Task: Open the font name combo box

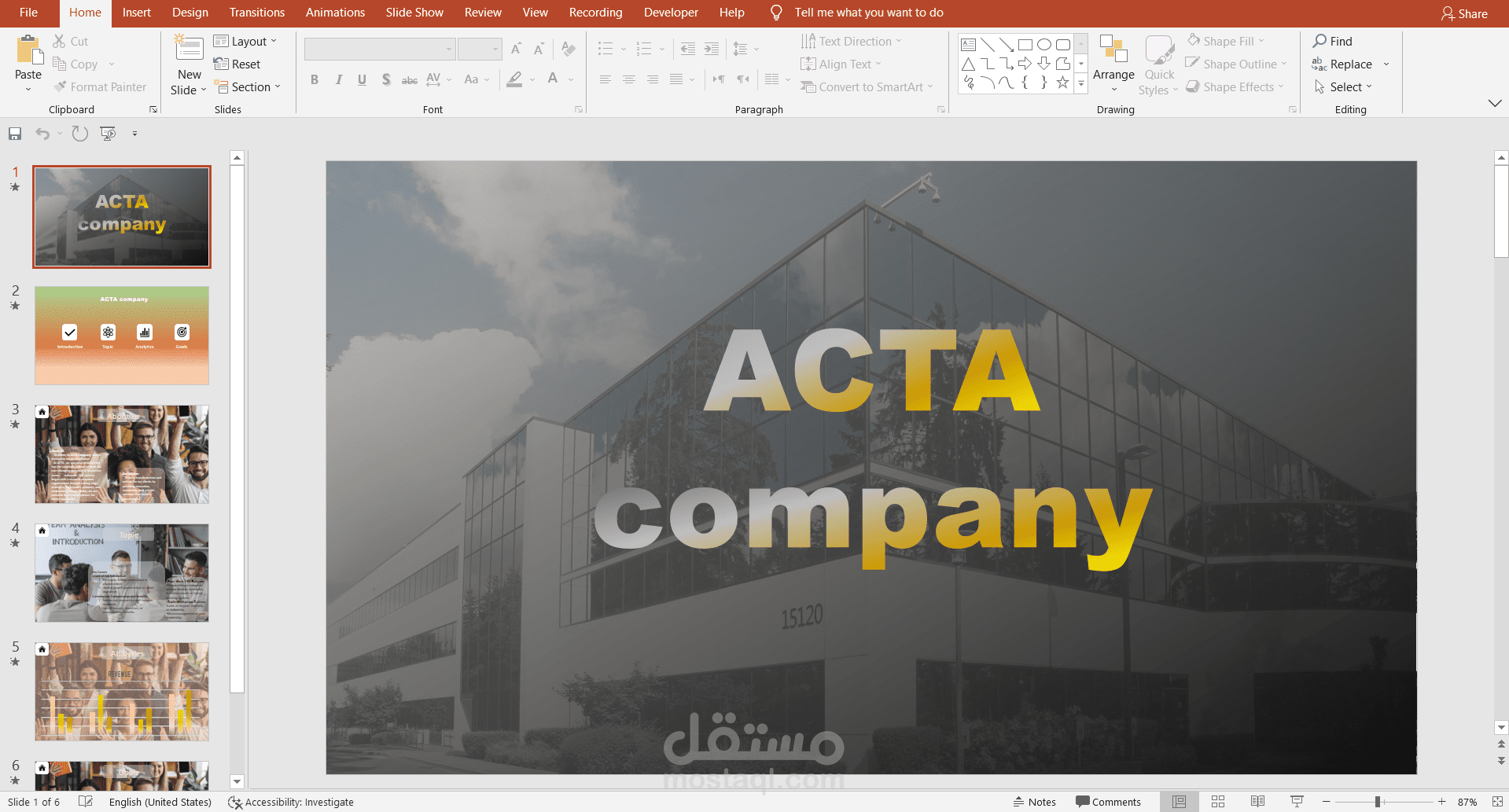Action: (380, 49)
